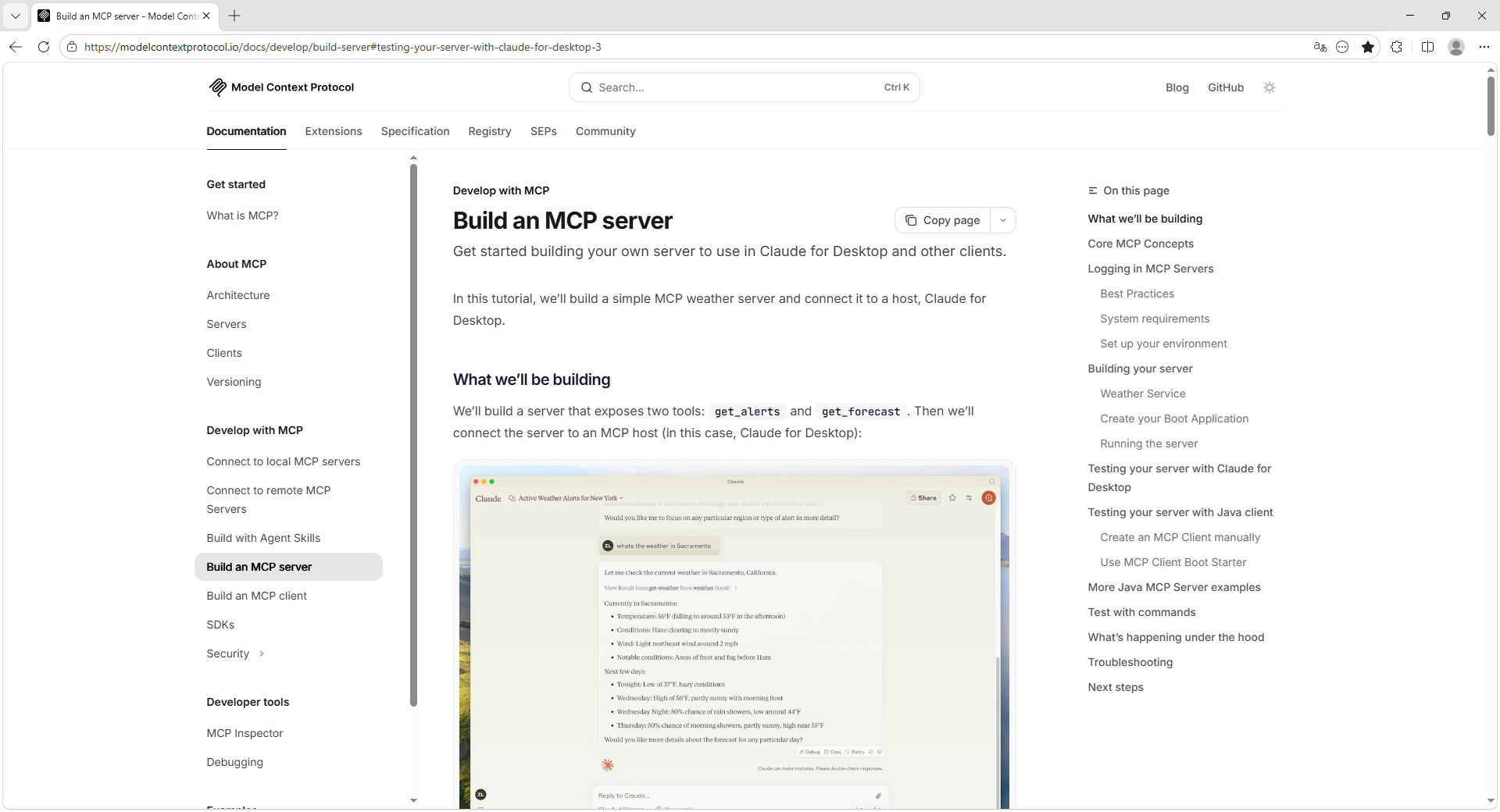Image resolution: width=1500 pixels, height=812 pixels.
Task: Open the MCP Inspector page
Action: click(245, 733)
